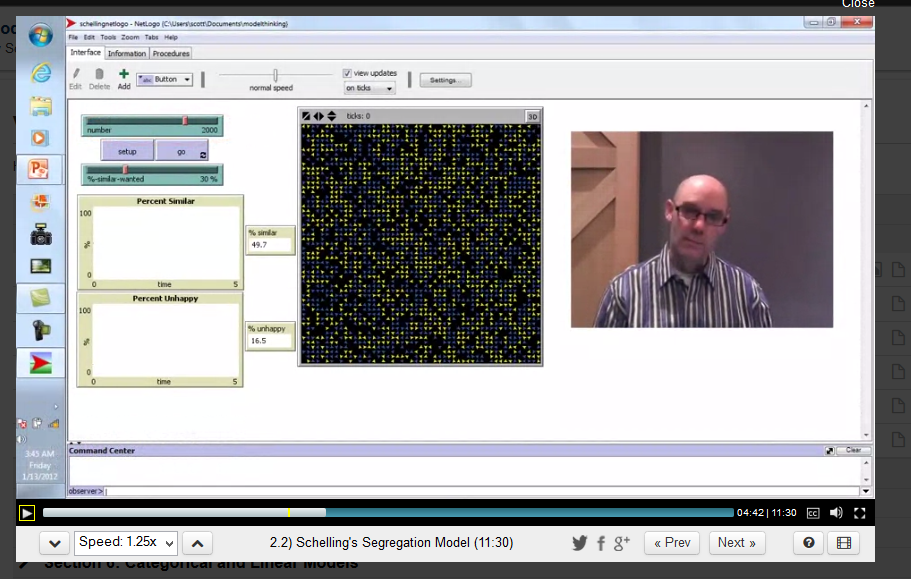The height and width of the screenshot is (579, 911).
Task: Switch to the NetLogo Procedures tab
Action: click(171, 53)
